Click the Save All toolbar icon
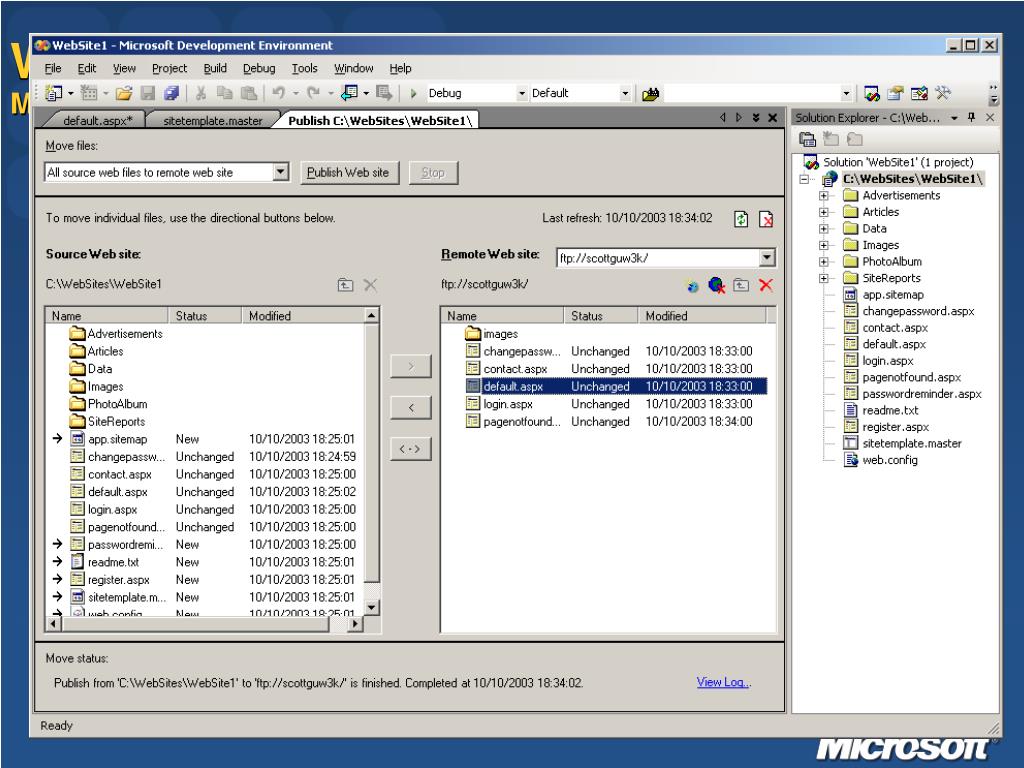1024x768 pixels. pyautogui.click(x=171, y=93)
